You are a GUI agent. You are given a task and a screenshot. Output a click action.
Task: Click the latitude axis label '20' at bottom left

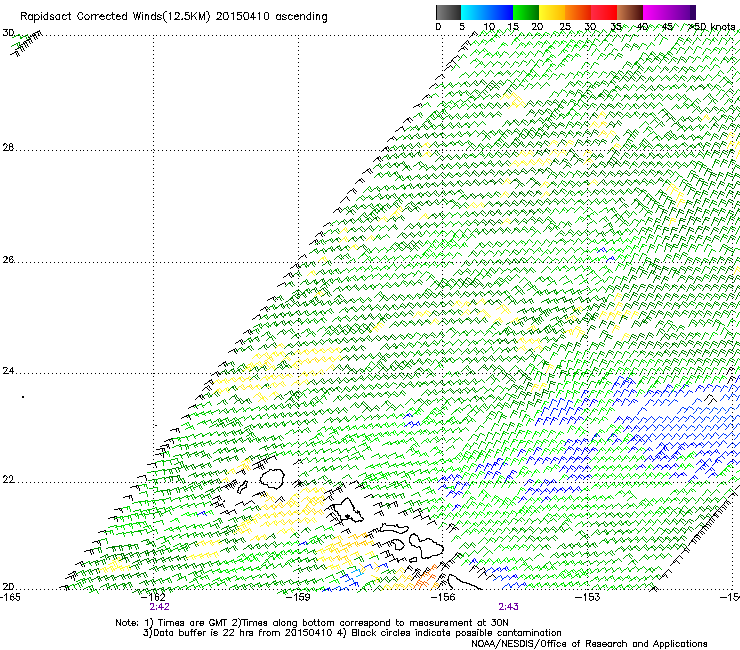click(8, 587)
